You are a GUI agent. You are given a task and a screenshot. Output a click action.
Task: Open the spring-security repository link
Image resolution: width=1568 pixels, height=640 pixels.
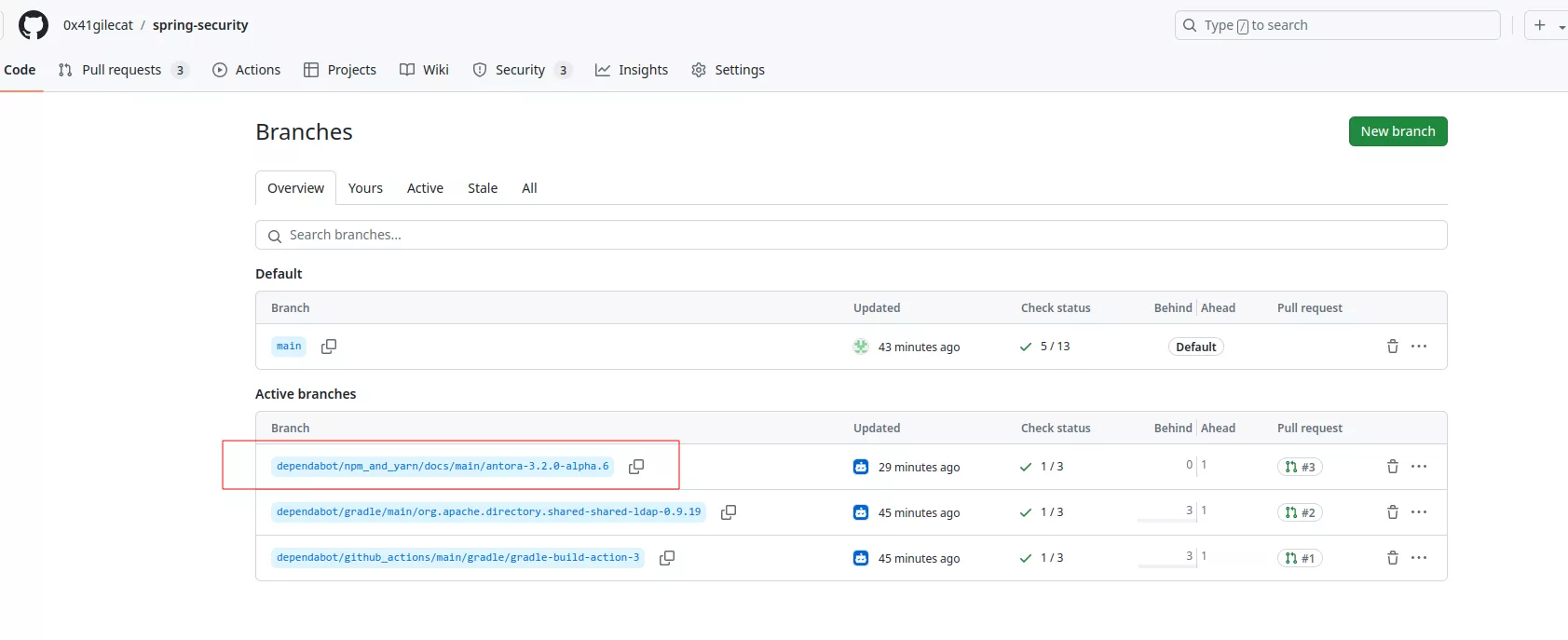pyautogui.click(x=200, y=25)
